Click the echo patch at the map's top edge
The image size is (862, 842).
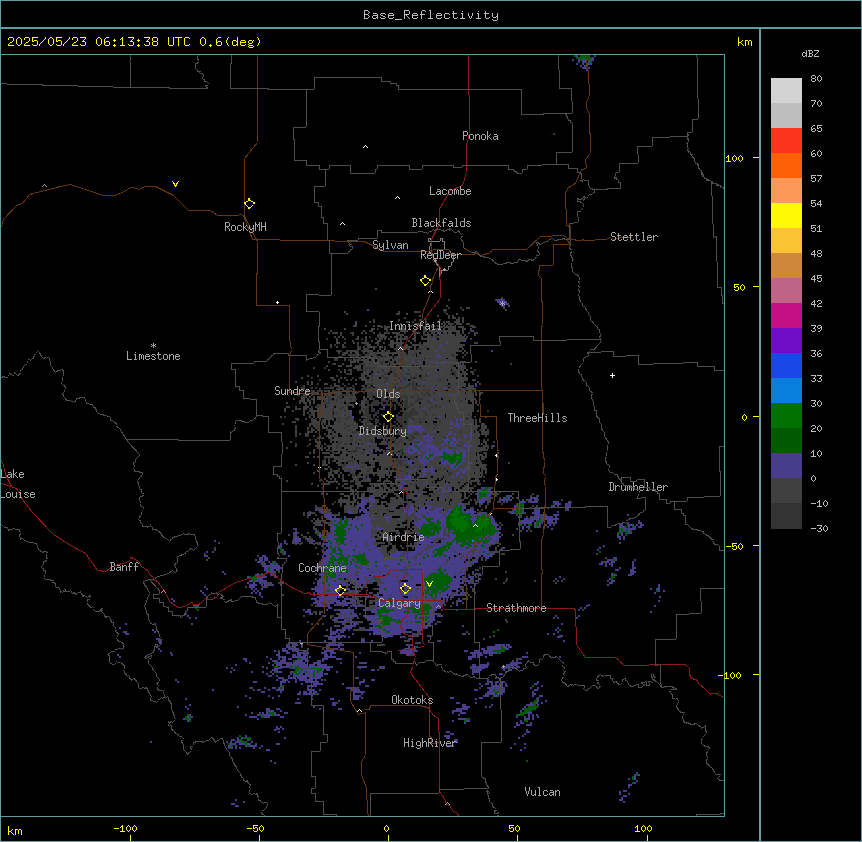(584, 60)
